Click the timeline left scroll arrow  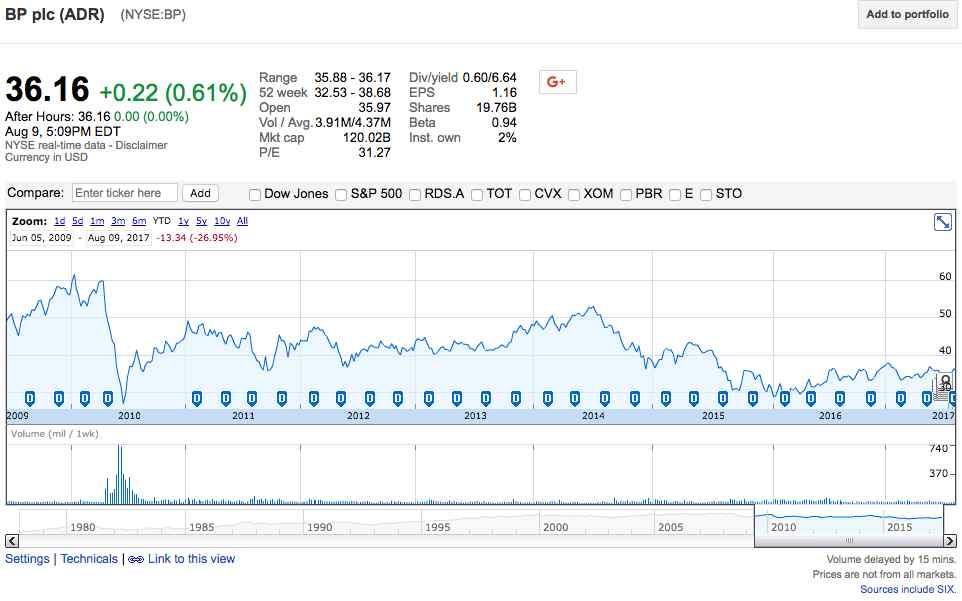12,541
